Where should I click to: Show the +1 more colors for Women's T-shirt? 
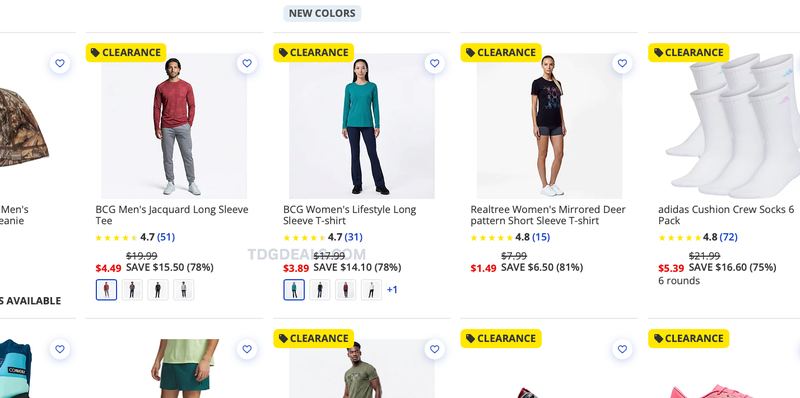[392, 290]
